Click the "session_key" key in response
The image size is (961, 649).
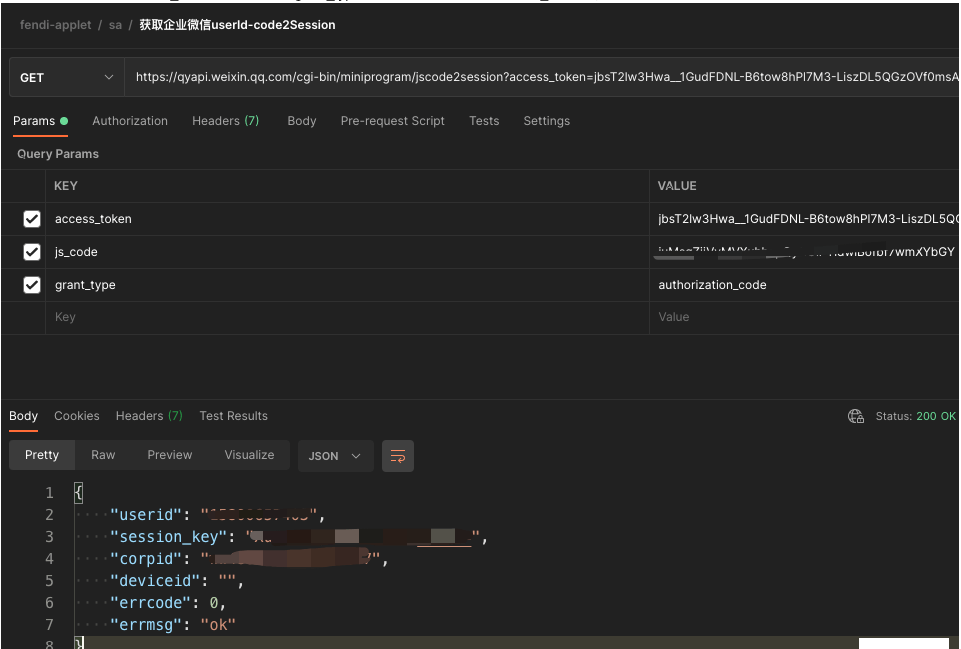(169, 537)
